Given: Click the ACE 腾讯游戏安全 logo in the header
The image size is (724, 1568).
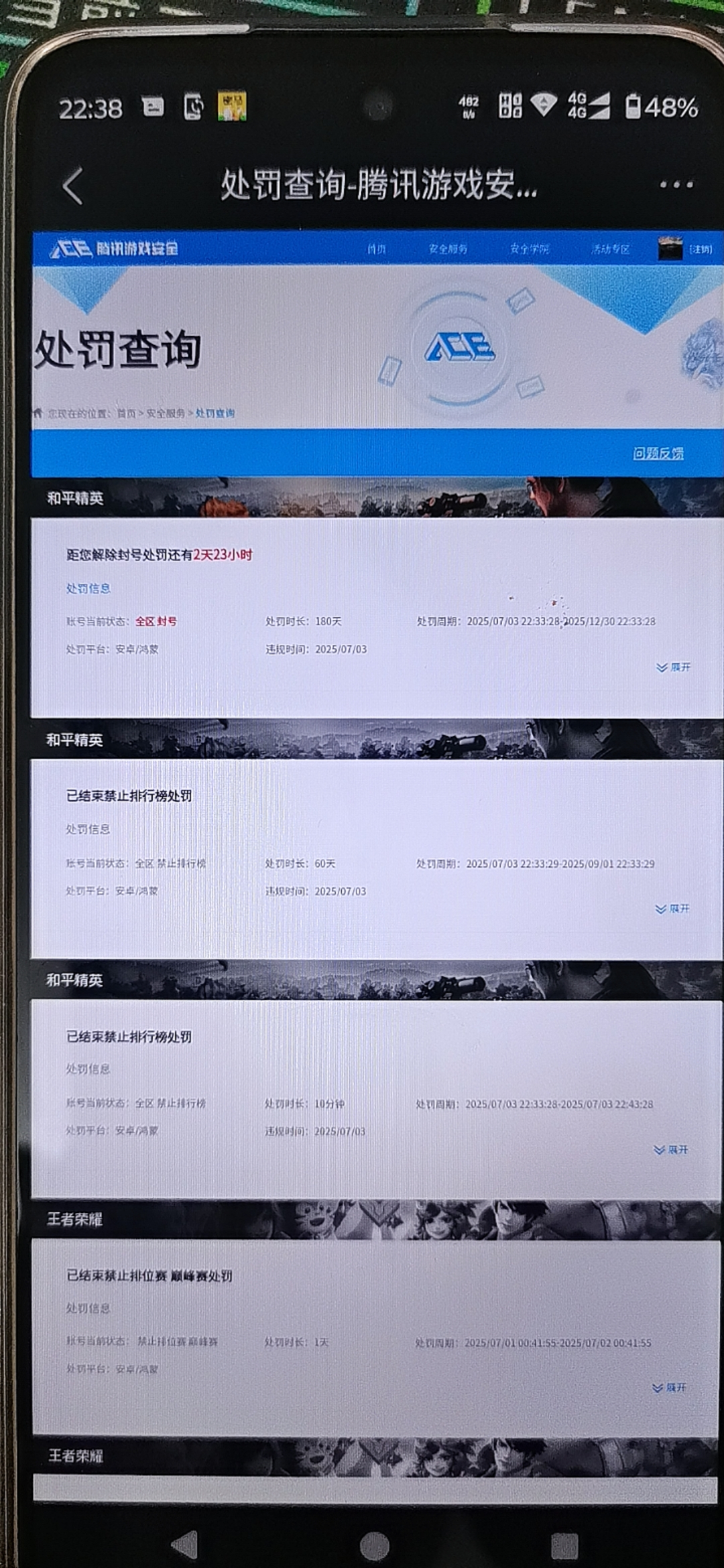Looking at the screenshot, I should click(x=114, y=249).
